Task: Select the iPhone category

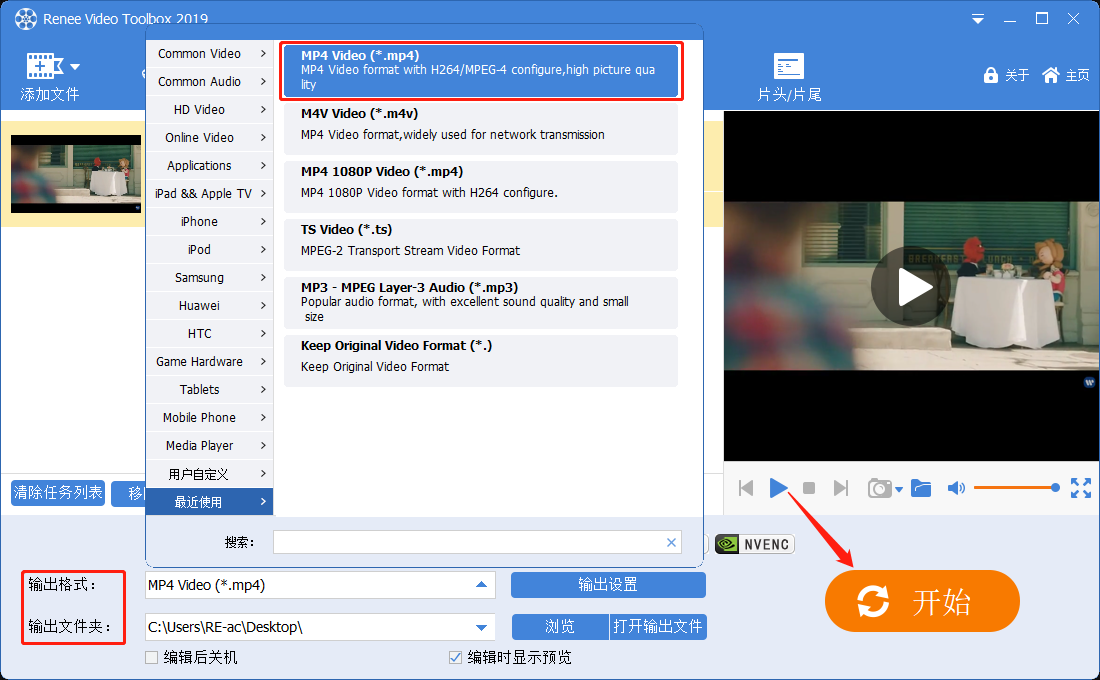Action: pos(210,222)
